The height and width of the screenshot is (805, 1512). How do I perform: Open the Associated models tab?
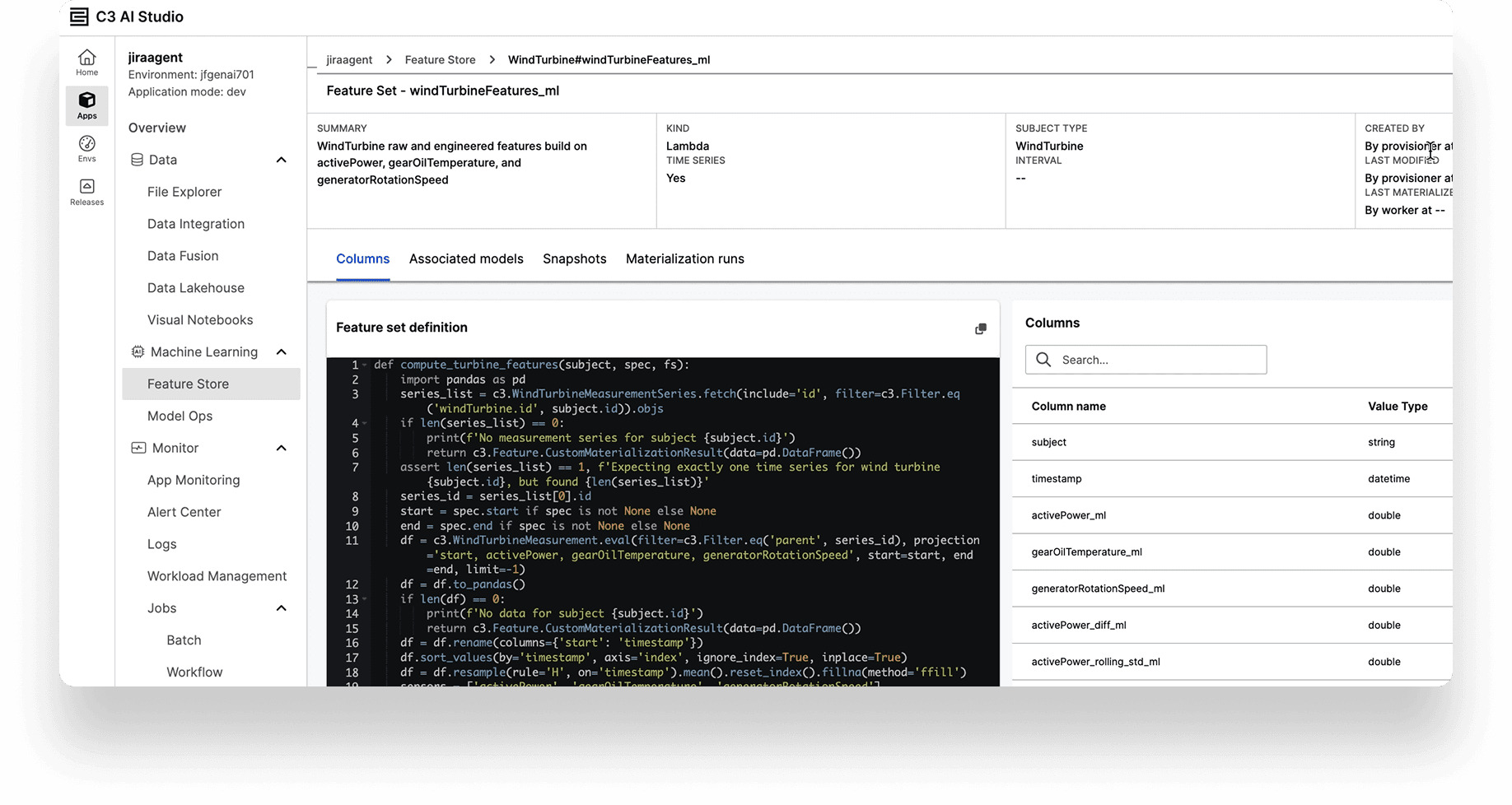[x=466, y=258]
